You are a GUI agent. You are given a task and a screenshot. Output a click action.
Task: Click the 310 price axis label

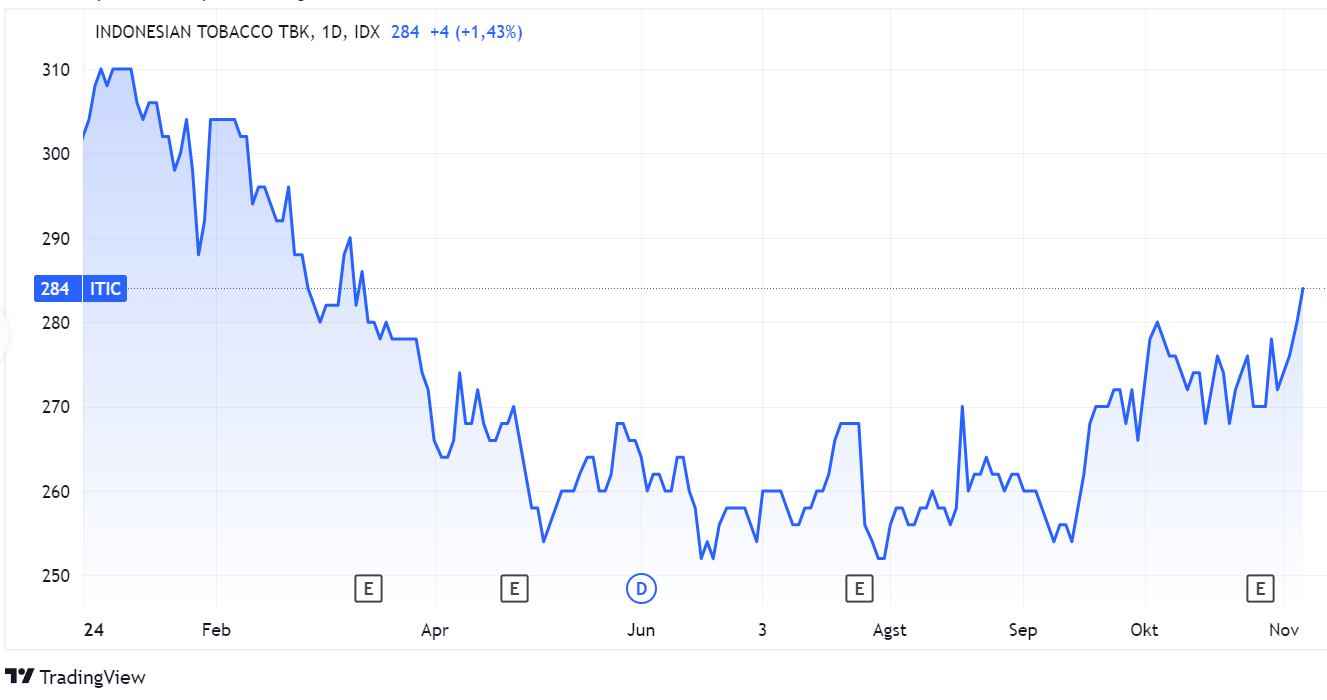(56, 70)
